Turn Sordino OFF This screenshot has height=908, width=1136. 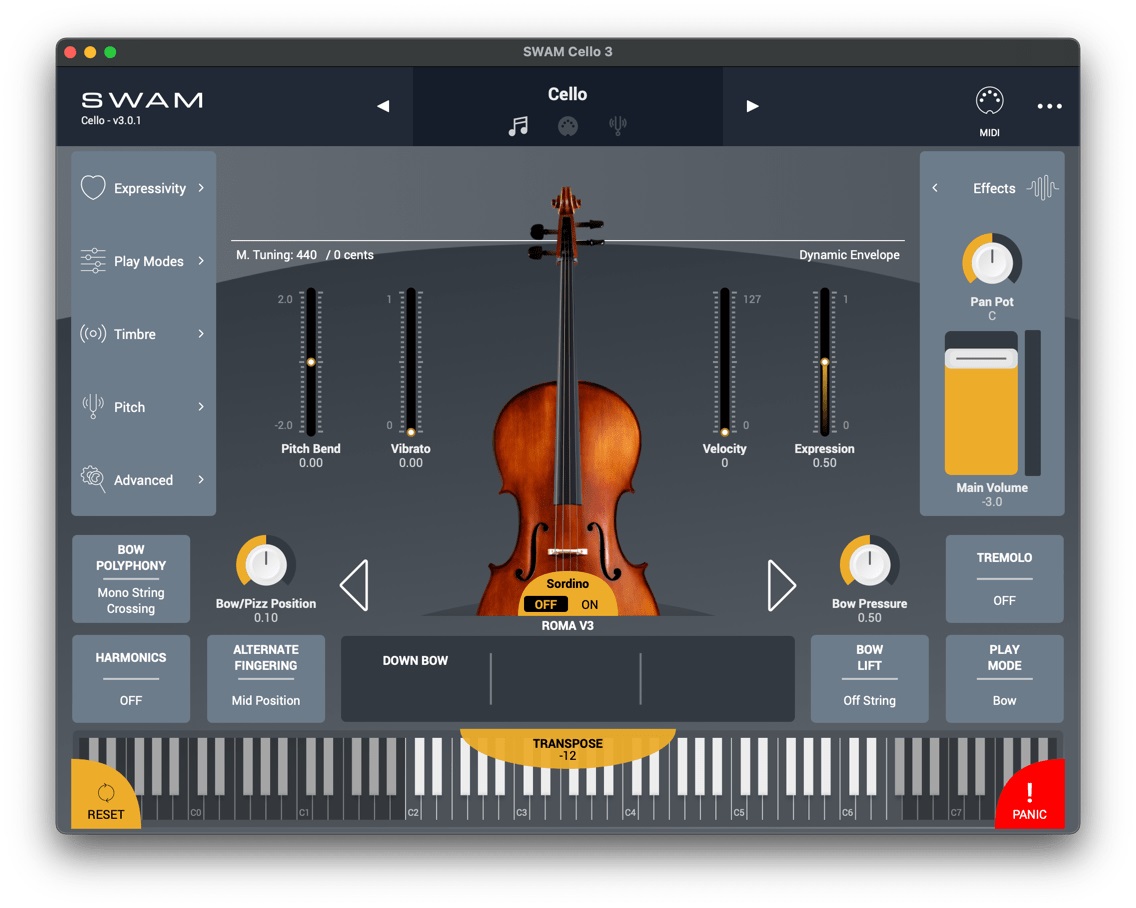[546, 604]
